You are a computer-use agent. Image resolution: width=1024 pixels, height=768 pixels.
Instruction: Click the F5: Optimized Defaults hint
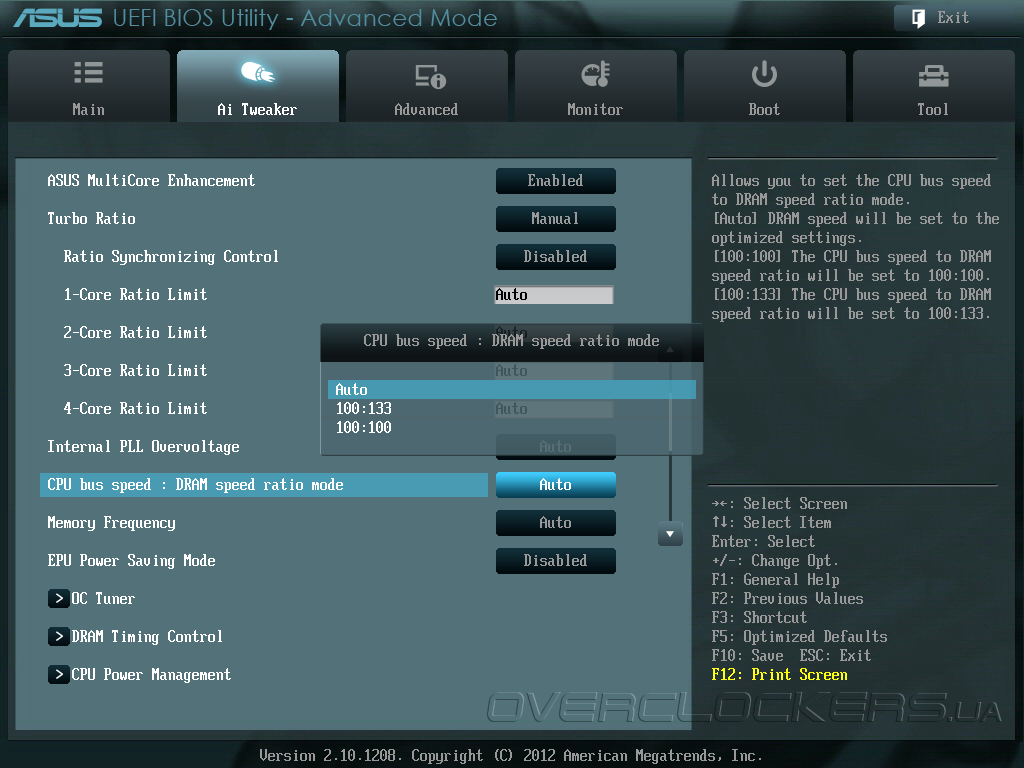(799, 637)
